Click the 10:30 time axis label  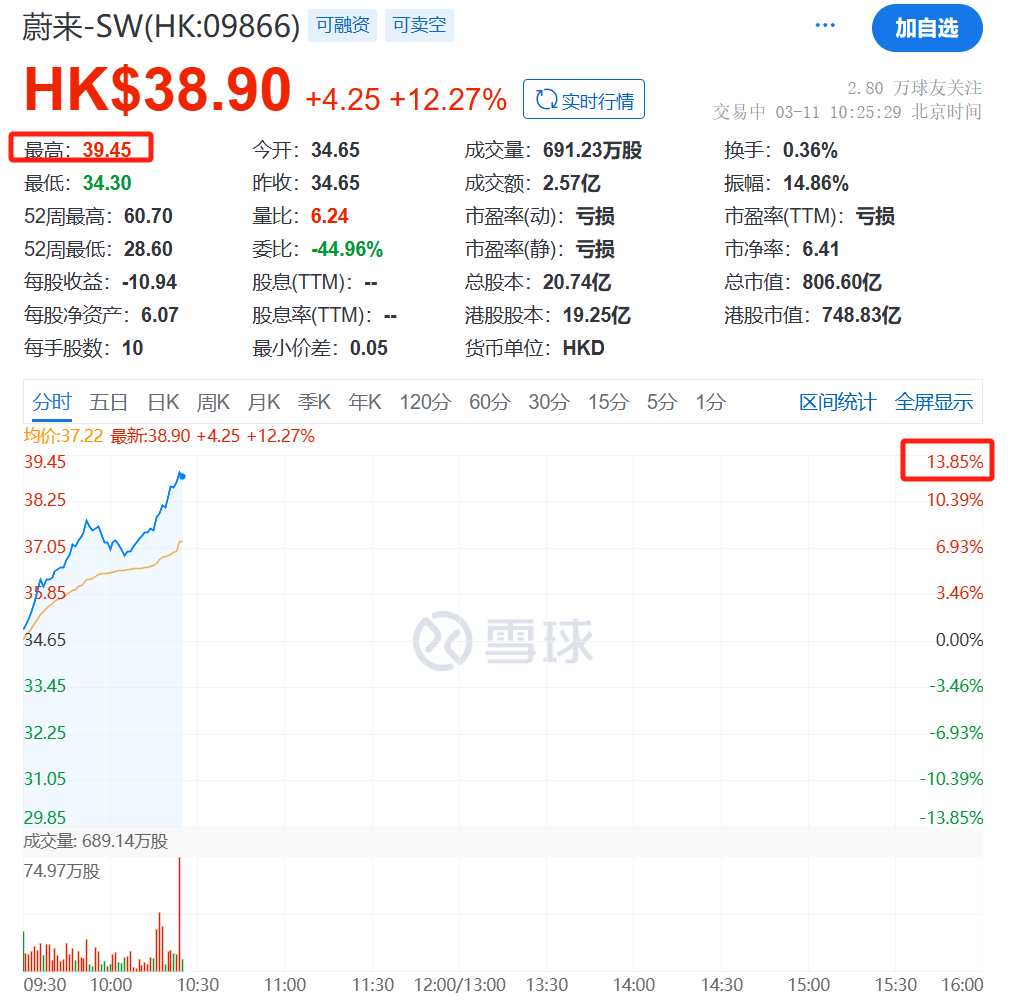(x=198, y=984)
